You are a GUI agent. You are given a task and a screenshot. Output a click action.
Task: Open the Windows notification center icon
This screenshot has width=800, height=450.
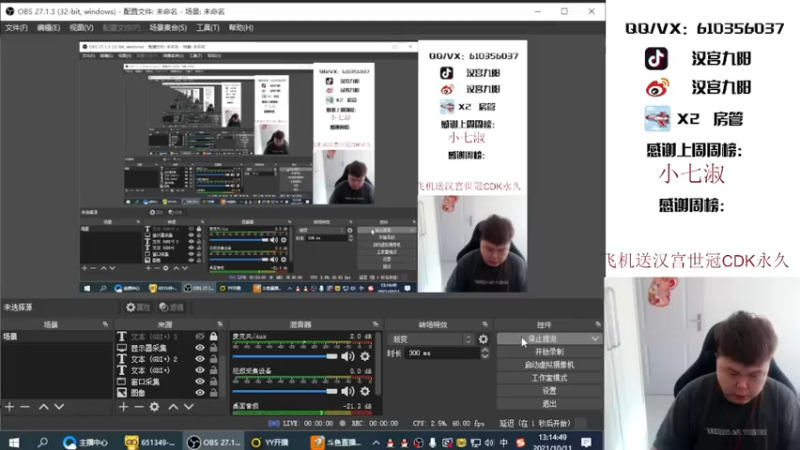pos(586,442)
